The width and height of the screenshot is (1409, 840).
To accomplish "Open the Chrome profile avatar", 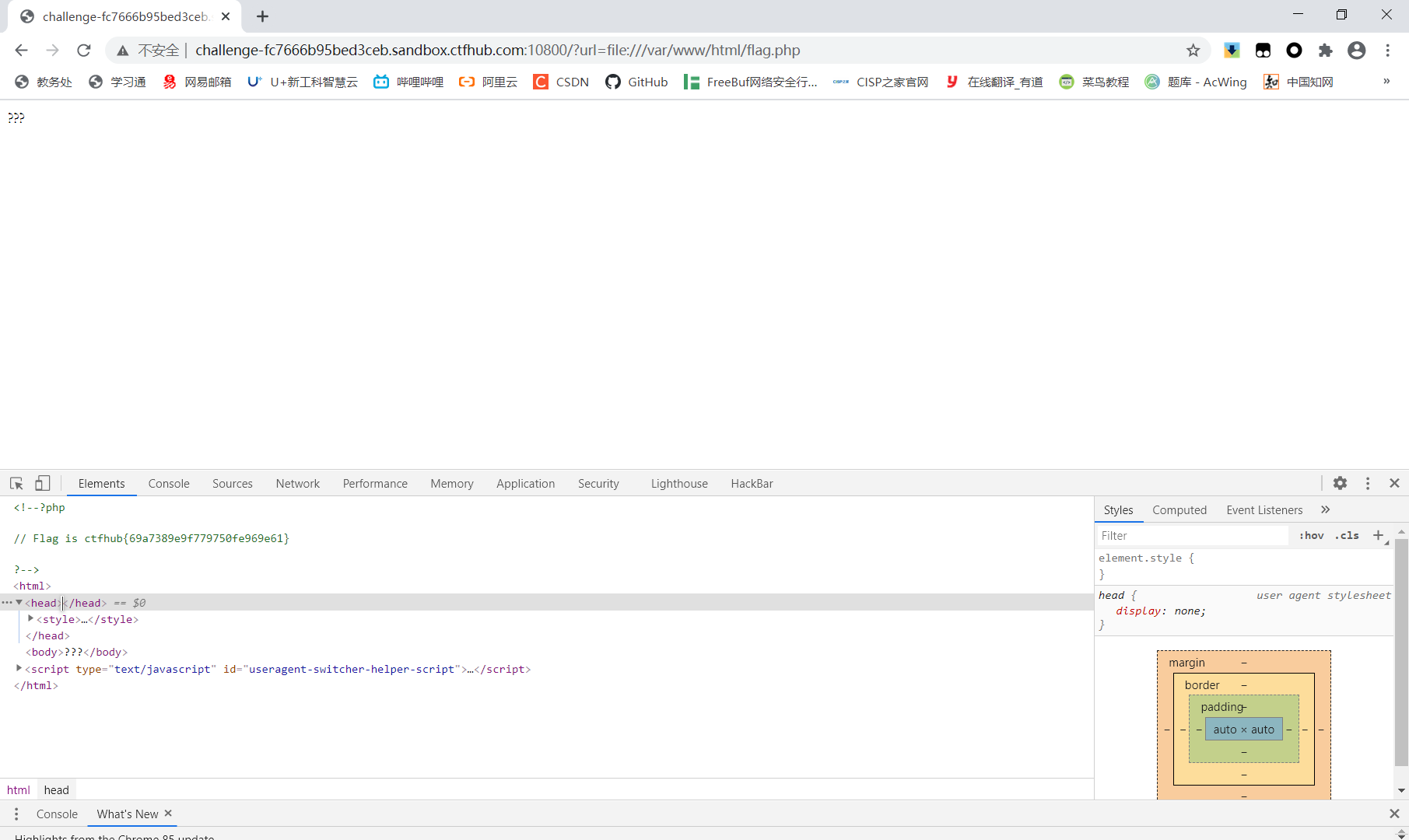I will point(1356,51).
